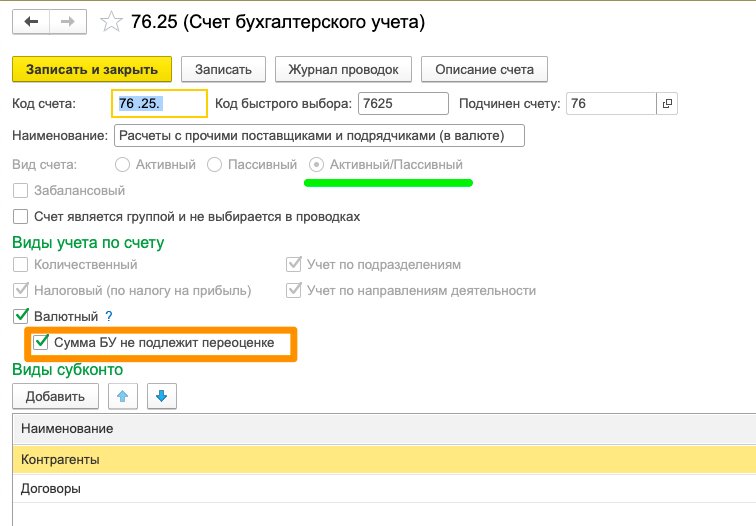Select the Контрагенты row
Viewport: 756px width, 526px height.
[x=384, y=459]
